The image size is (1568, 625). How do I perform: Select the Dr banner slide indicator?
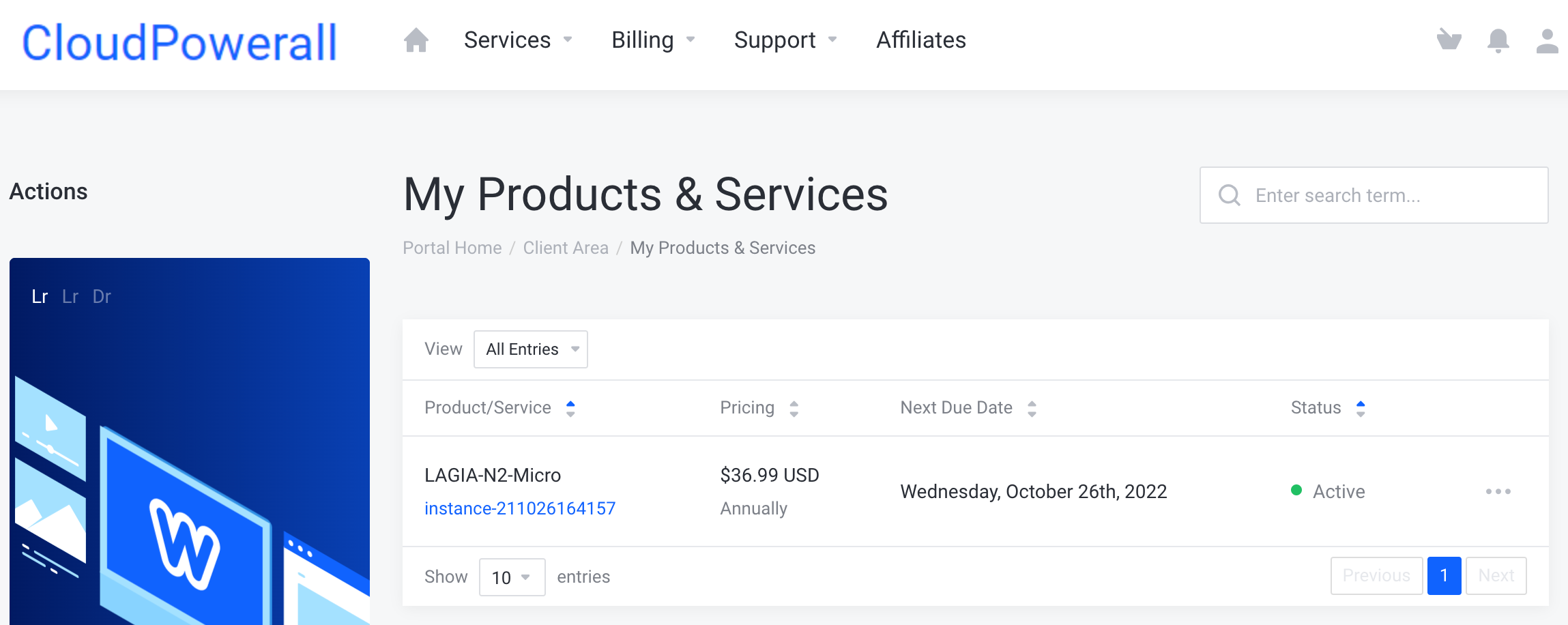point(102,297)
